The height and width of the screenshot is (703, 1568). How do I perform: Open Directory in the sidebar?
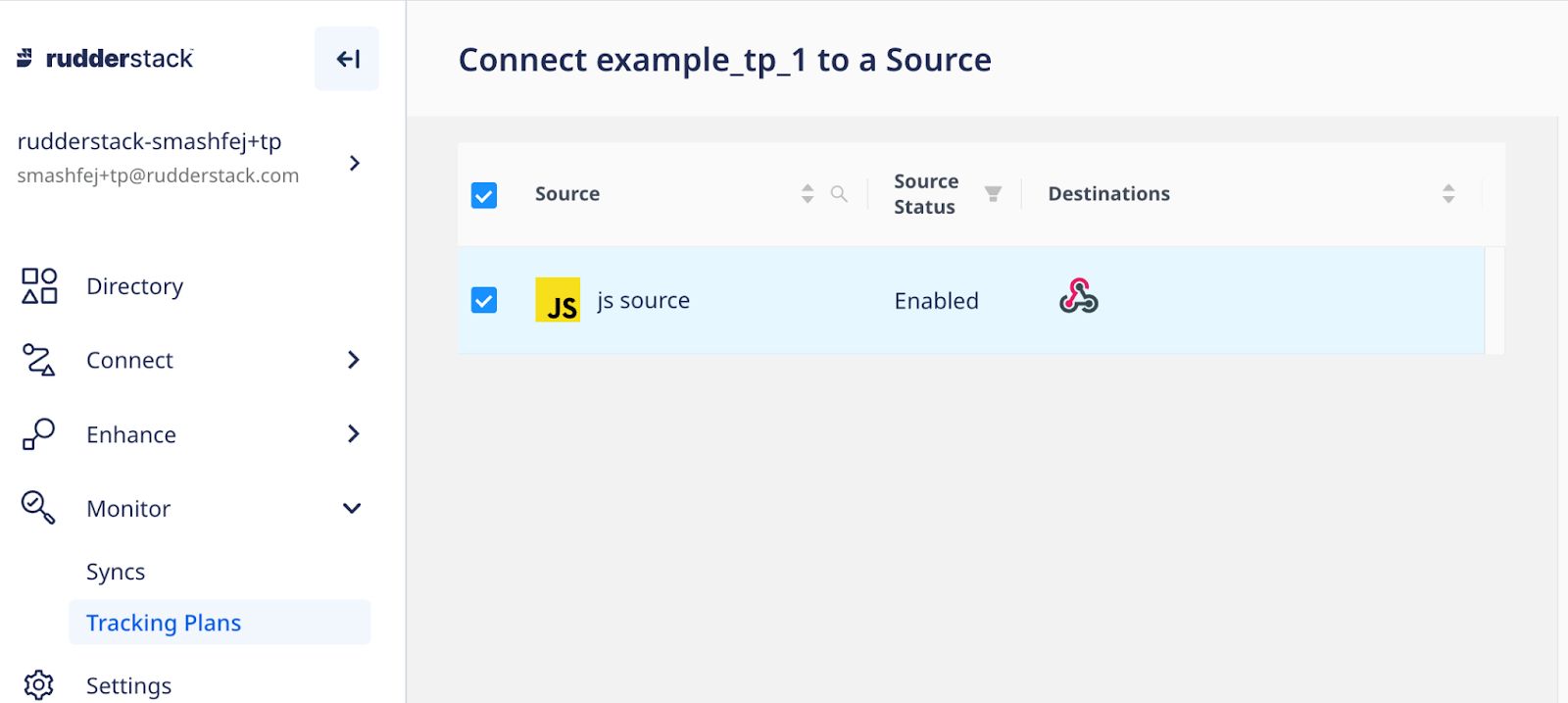coord(134,286)
